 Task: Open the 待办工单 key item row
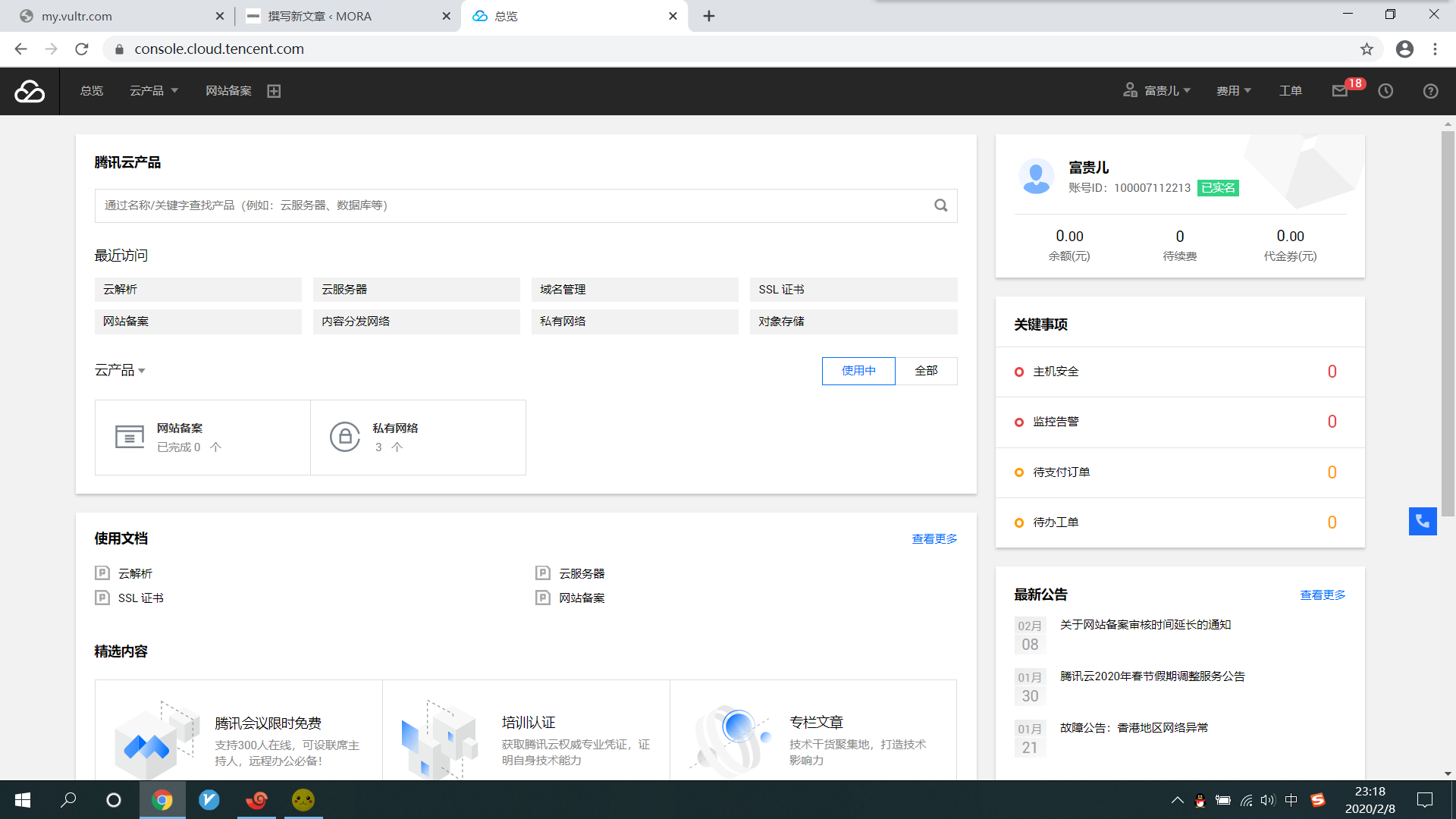1180,522
